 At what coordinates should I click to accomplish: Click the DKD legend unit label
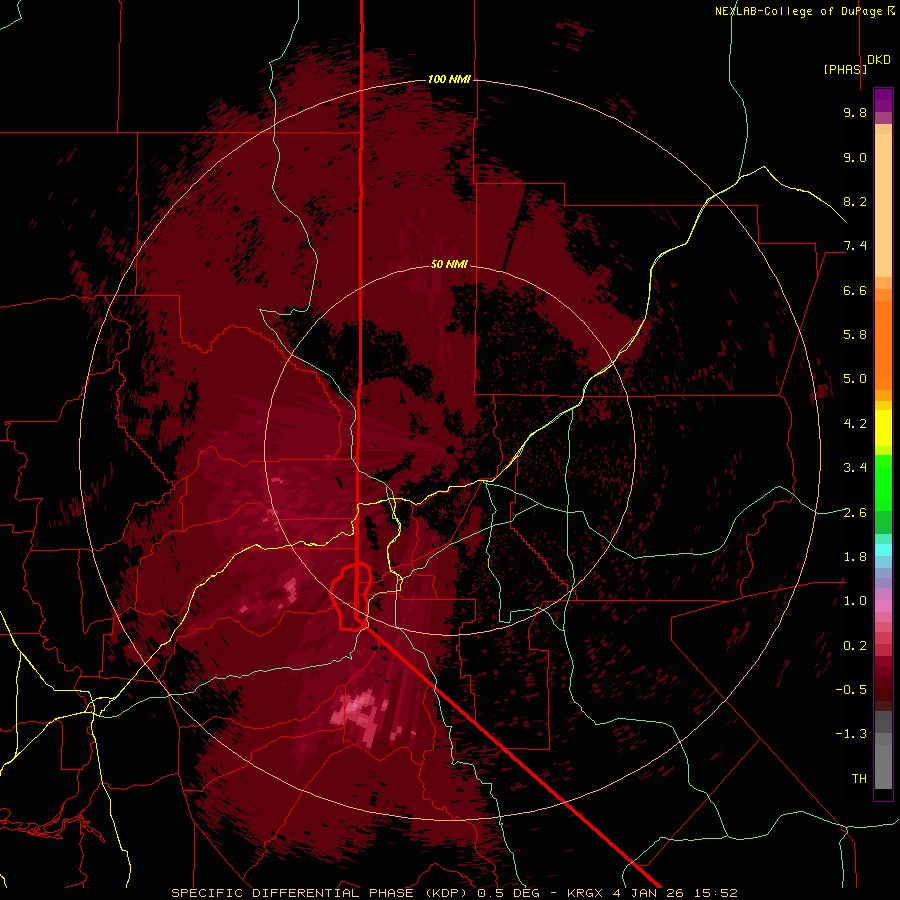(879, 60)
